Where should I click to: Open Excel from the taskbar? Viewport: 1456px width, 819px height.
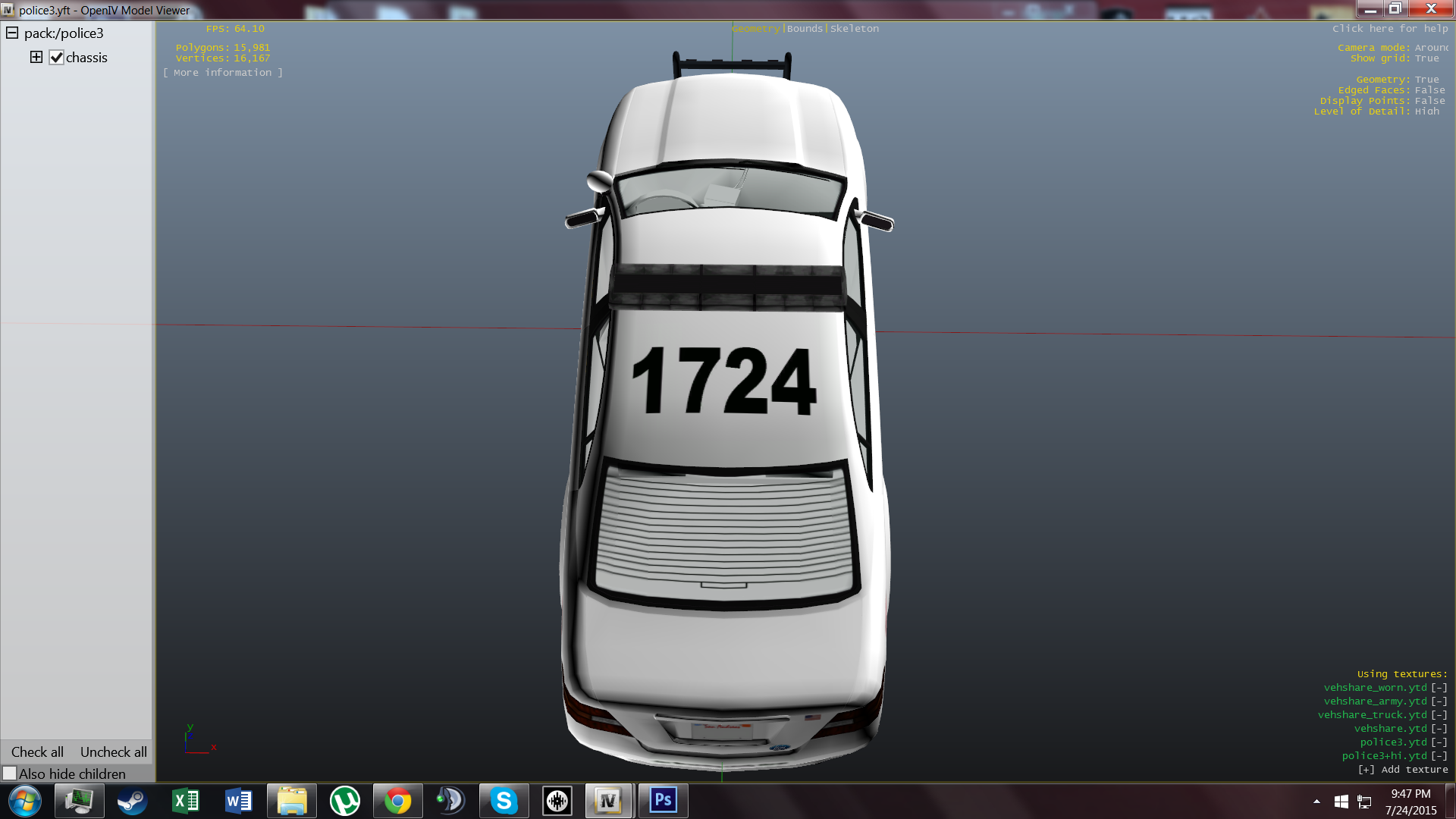186,801
